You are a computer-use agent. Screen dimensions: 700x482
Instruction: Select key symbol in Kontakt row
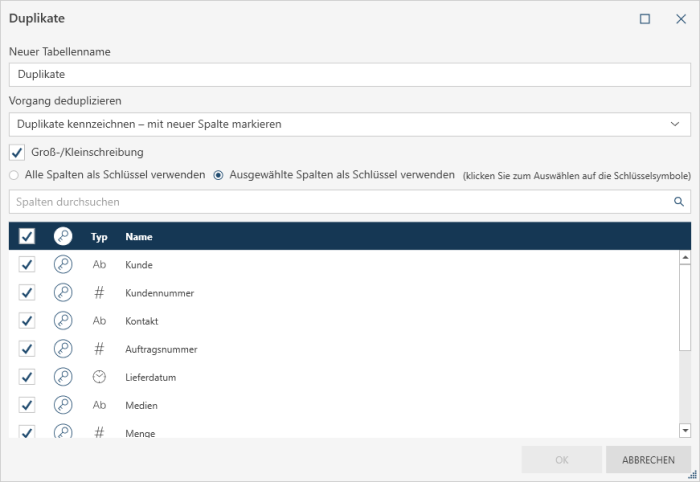pyautogui.click(x=63, y=321)
